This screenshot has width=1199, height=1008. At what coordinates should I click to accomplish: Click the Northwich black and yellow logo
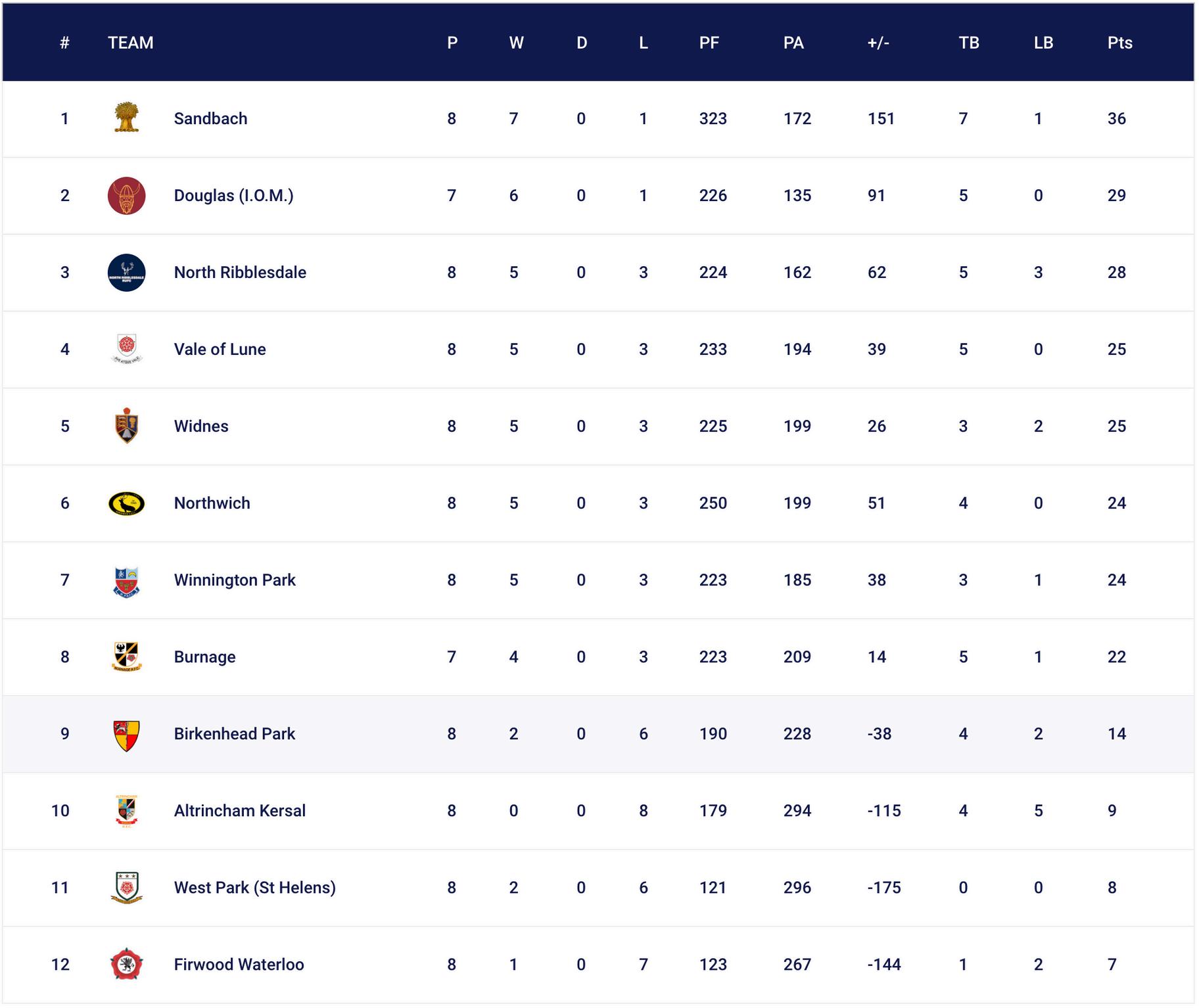click(x=126, y=503)
